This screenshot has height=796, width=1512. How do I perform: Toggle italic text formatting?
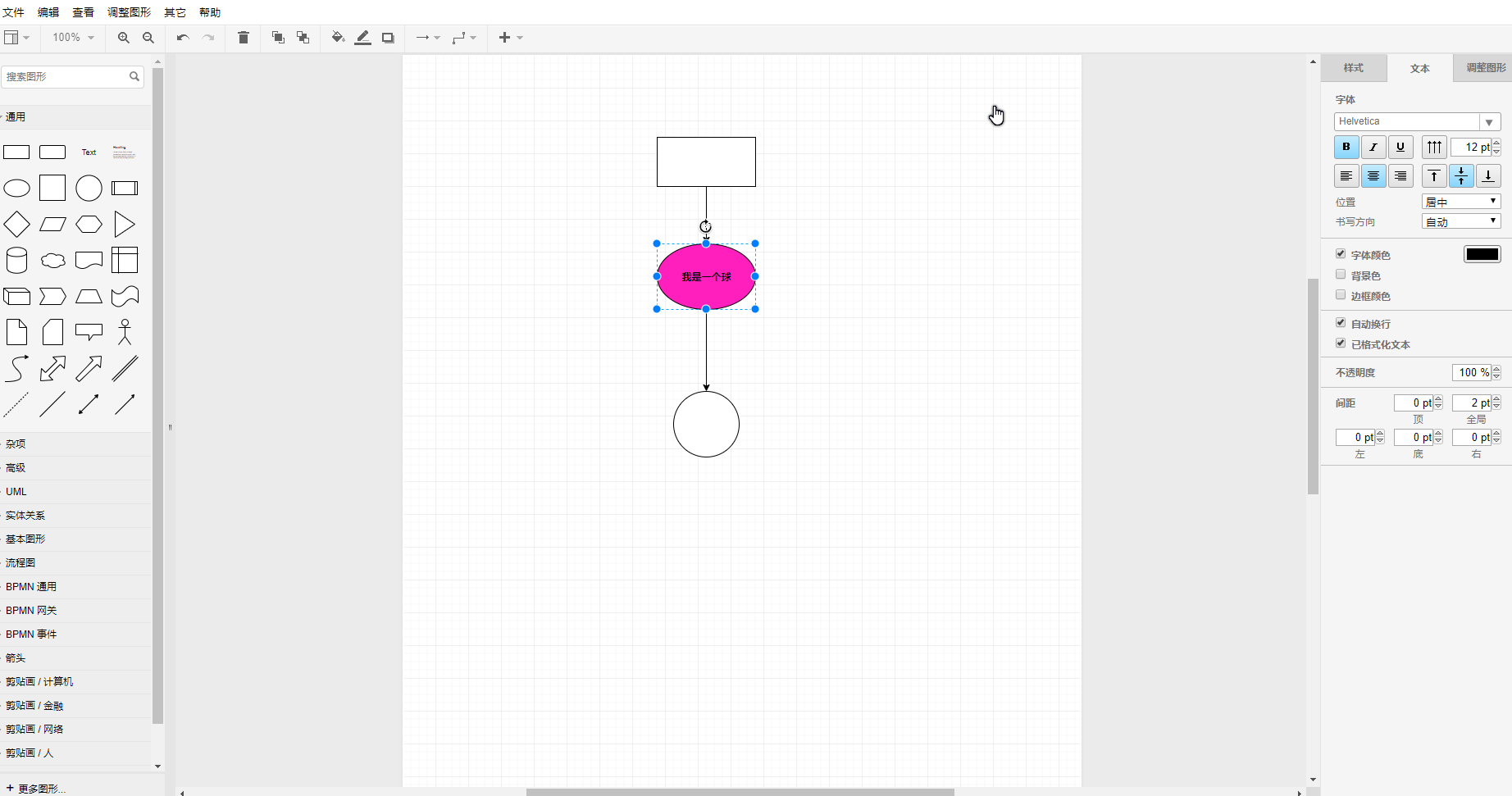(x=1373, y=148)
